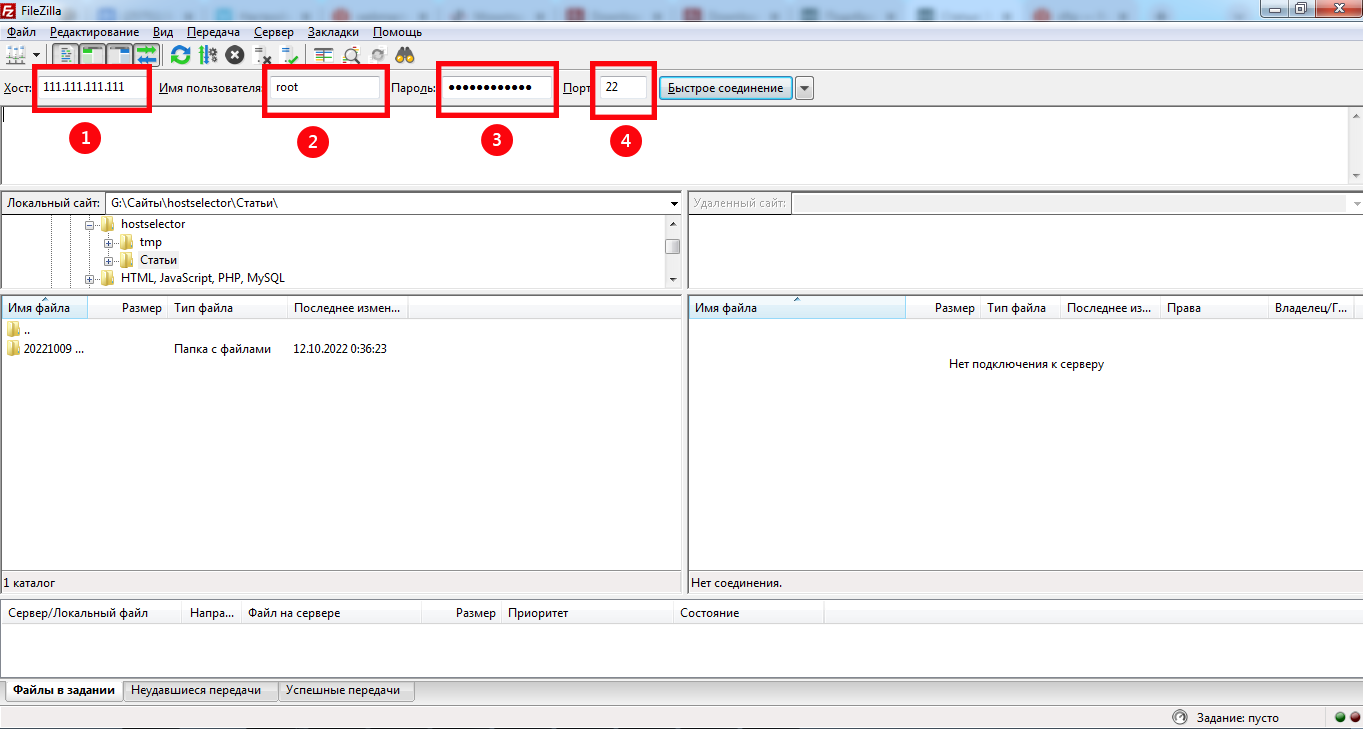1363x729 pixels.
Task: Toggle synchronized browsing icon
Action: pyautogui.click(x=378, y=55)
